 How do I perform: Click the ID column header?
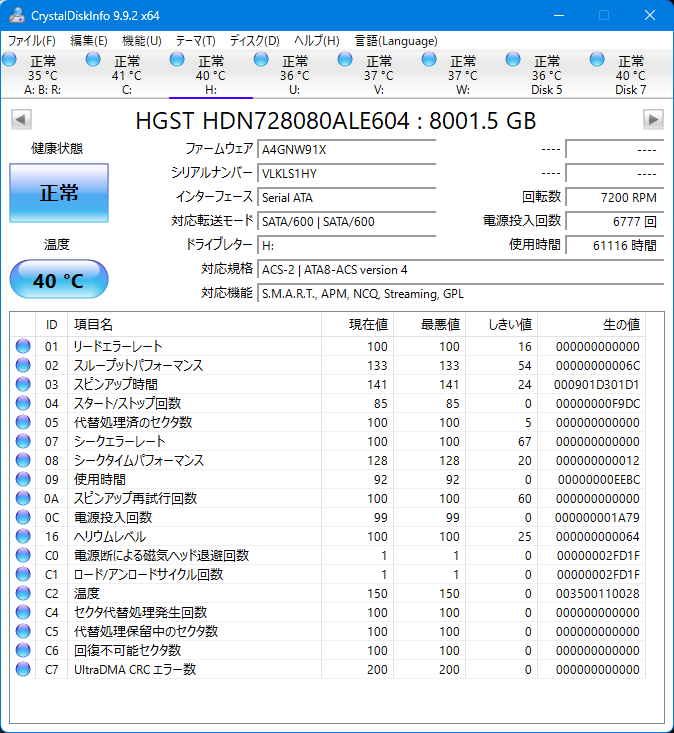point(51,324)
